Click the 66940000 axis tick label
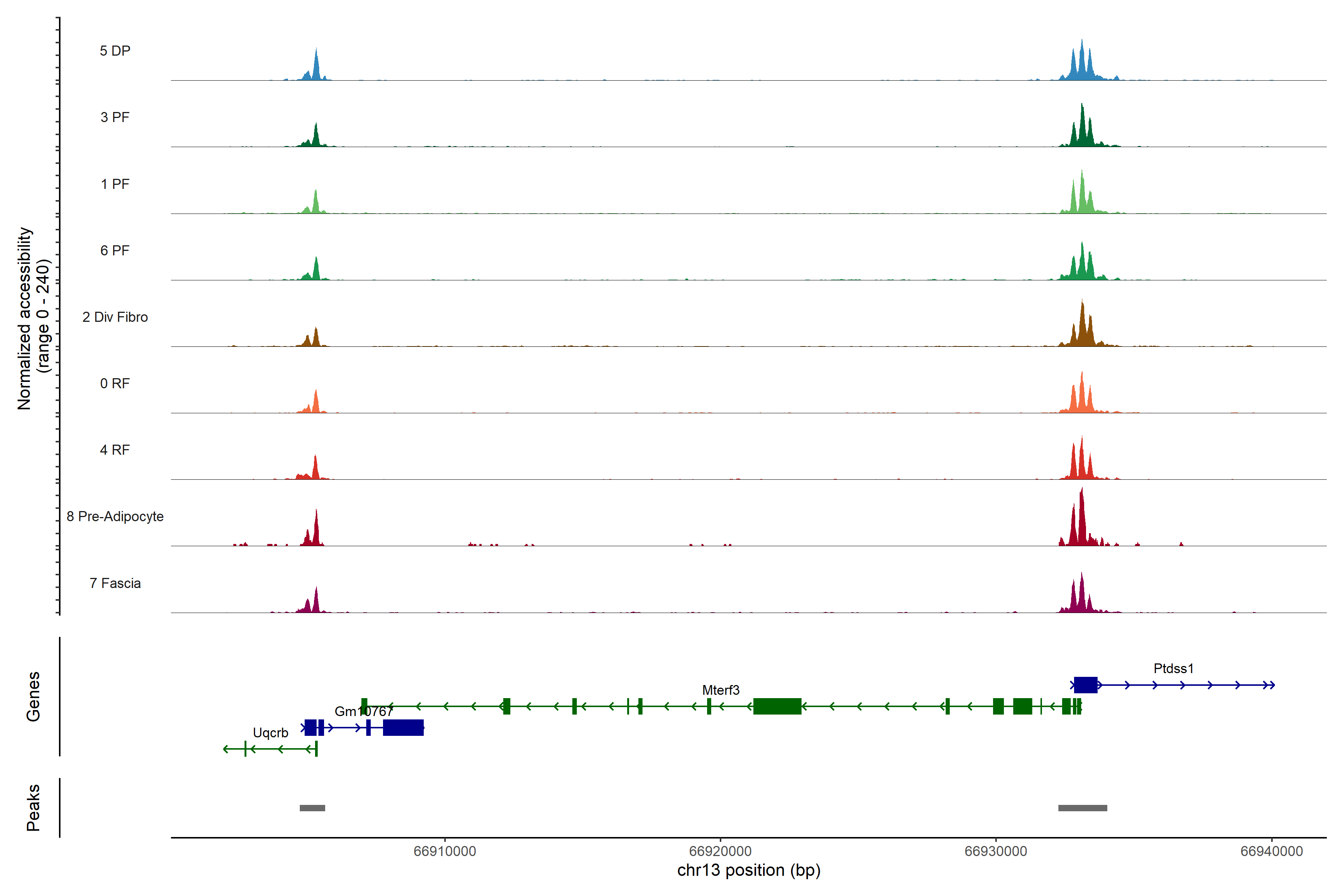This screenshot has height=896, width=1344. point(1272,852)
